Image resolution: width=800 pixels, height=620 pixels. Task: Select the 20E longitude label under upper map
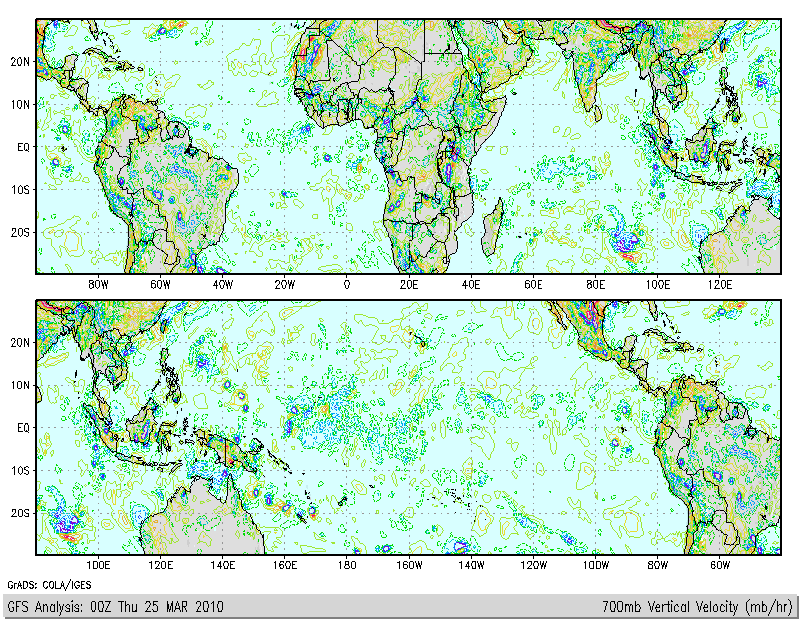pyautogui.click(x=409, y=285)
